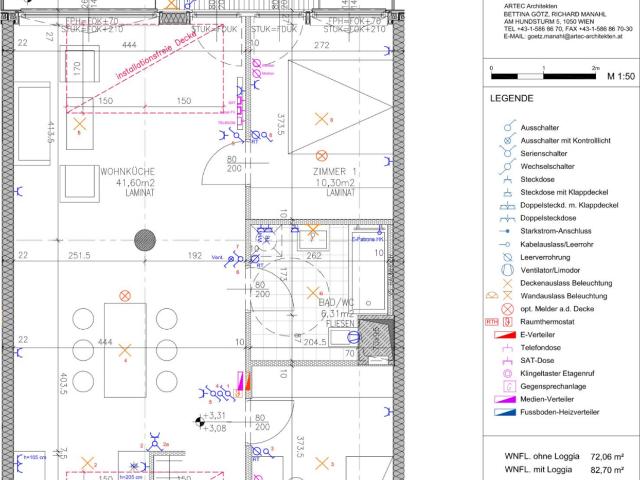Viewport: 640px width, 480px height.
Task: Select the ceiling light cross over dining table
Action: (124, 351)
